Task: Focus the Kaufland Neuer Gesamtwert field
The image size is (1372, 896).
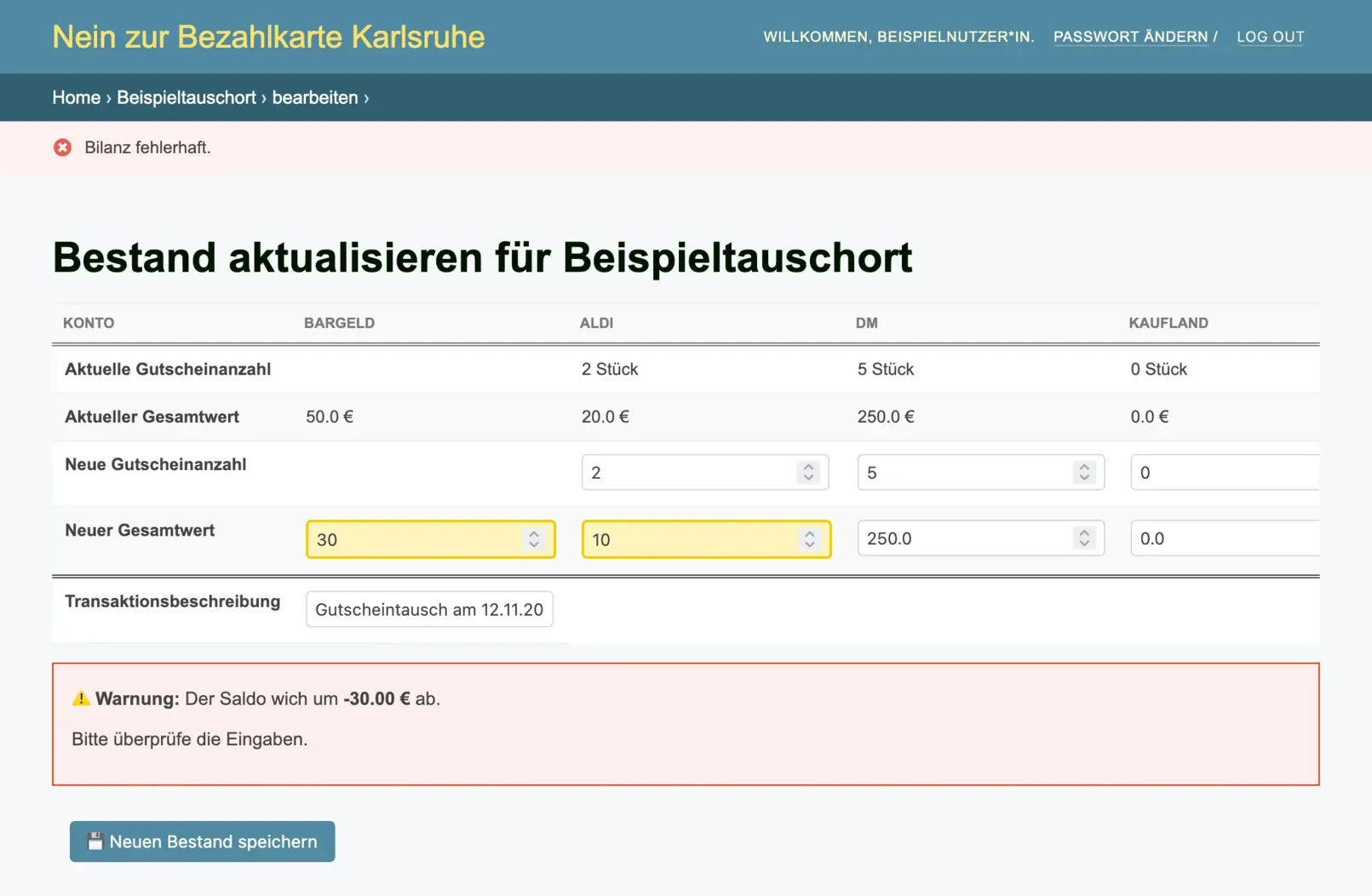Action: pos(1224,538)
